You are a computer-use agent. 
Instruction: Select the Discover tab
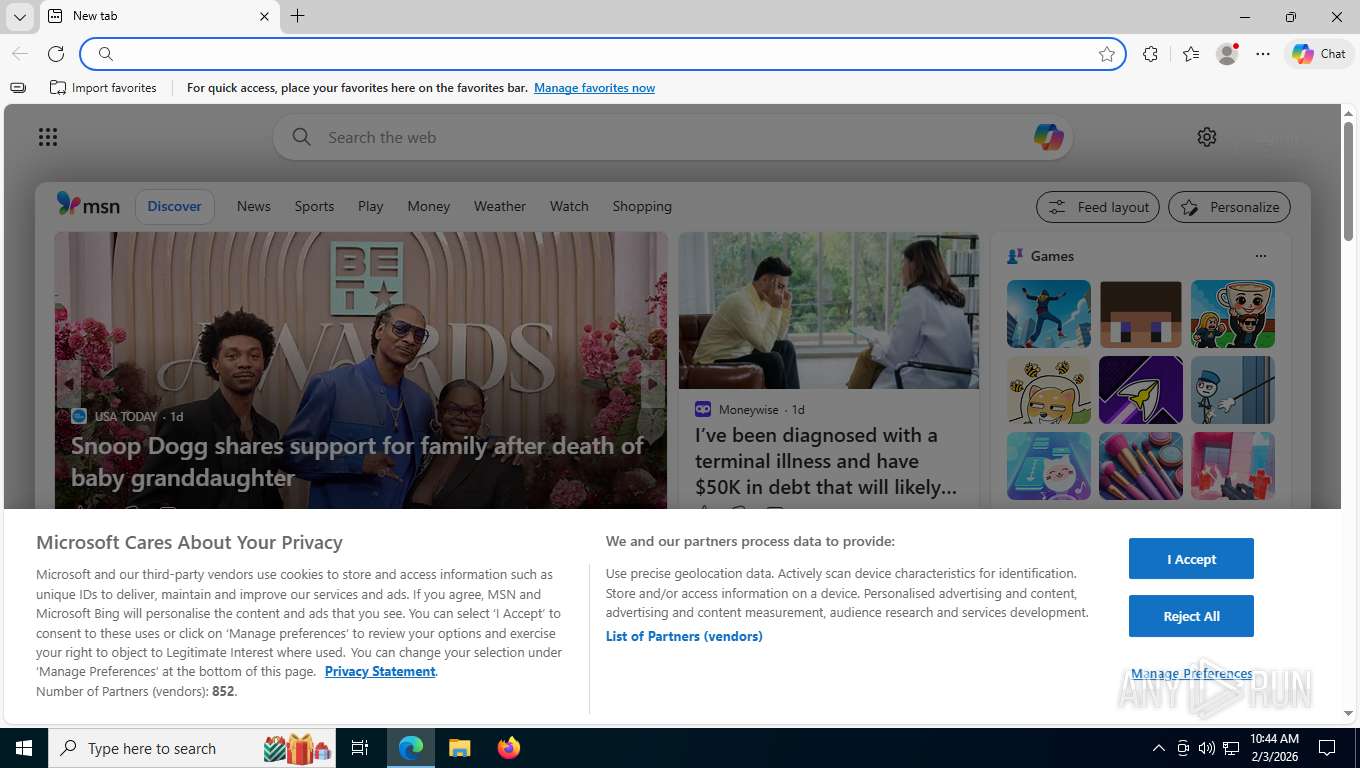coord(175,206)
